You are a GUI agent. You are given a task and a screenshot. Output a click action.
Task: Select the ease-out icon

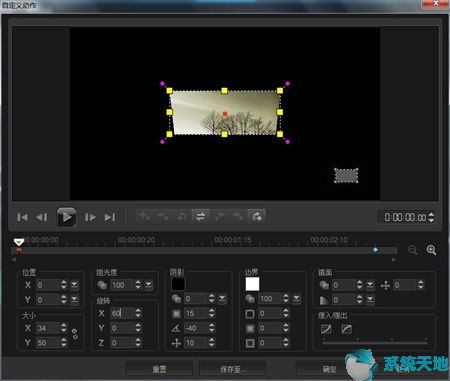[x=347, y=329]
